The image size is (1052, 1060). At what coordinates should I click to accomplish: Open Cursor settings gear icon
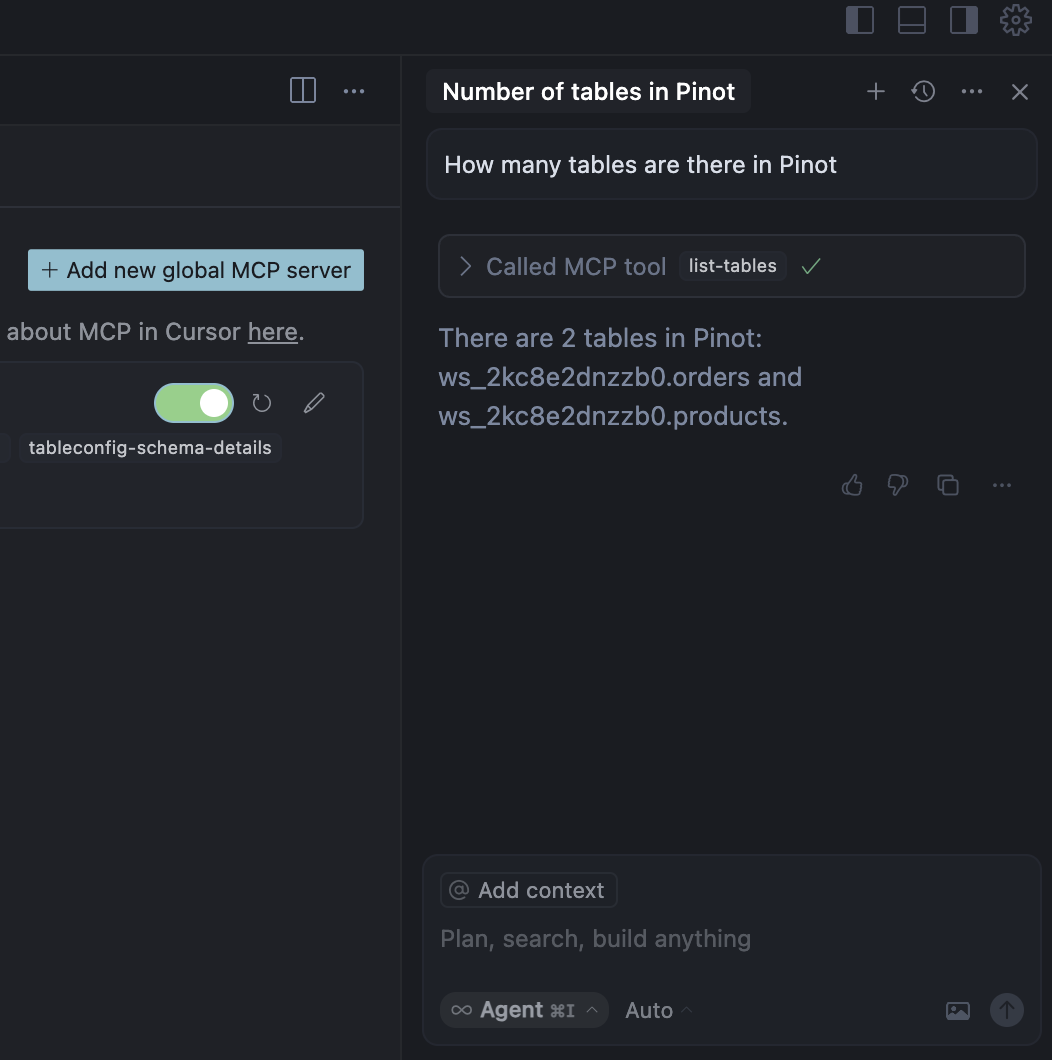[1016, 20]
